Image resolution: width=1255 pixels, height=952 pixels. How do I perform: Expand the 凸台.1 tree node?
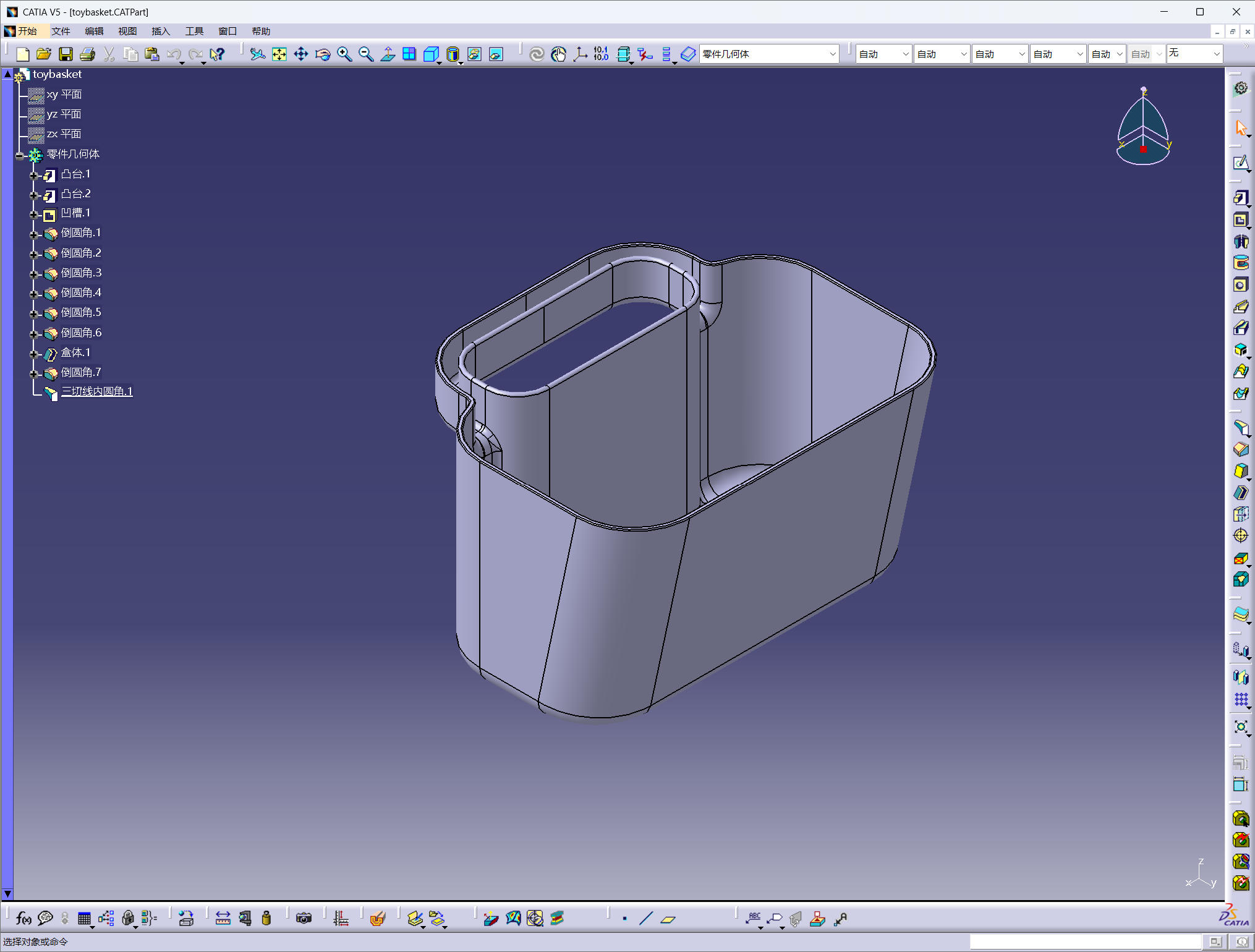[34, 176]
